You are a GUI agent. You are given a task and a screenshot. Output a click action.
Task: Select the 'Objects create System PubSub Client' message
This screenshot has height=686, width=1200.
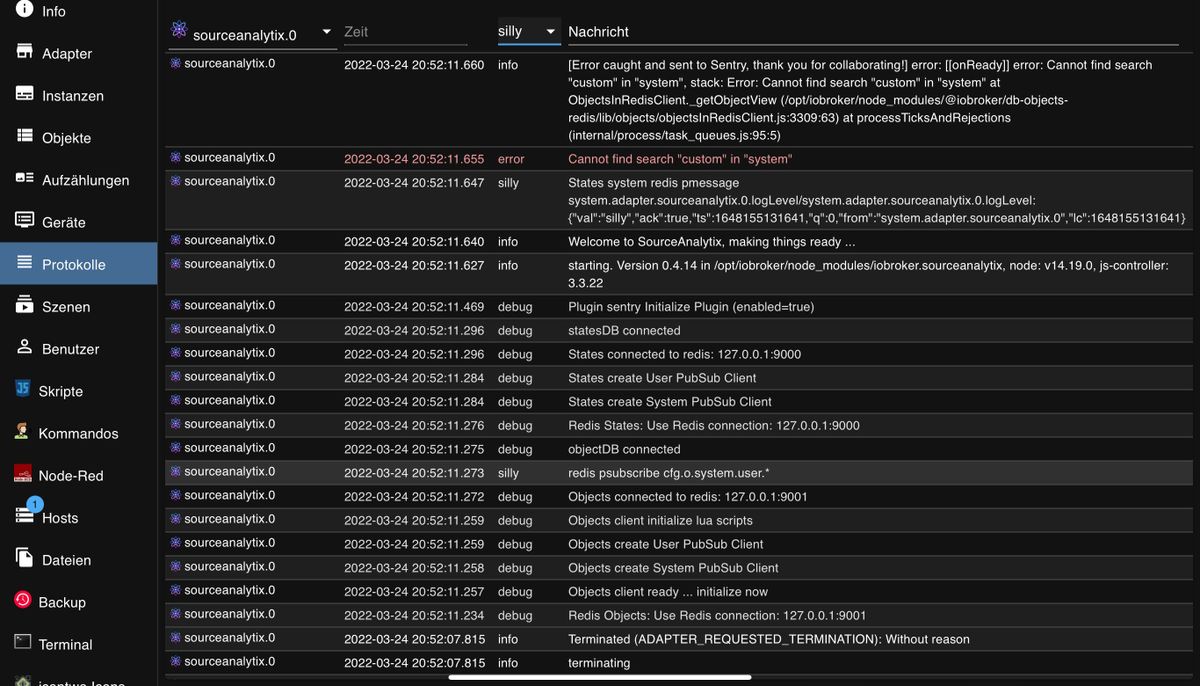click(x=673, y=568)
